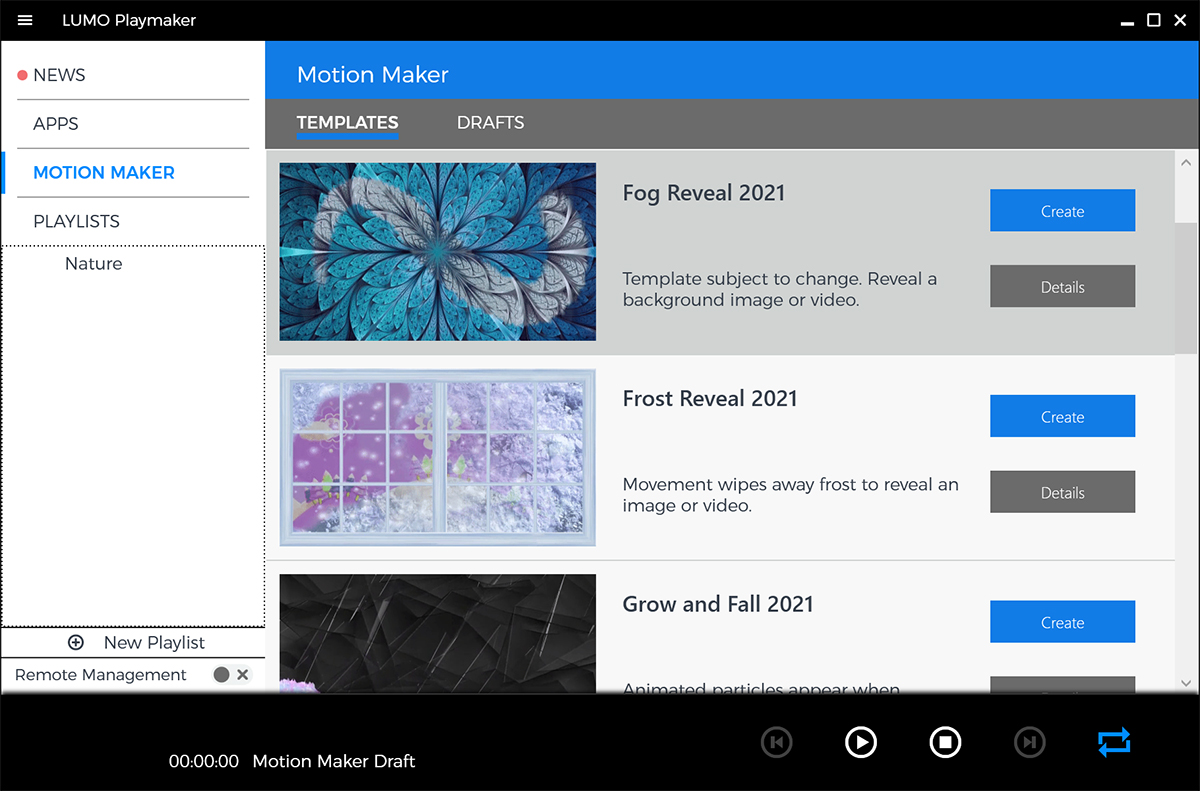This screenshot has width=1200, height=791.
Task: Open the APPS section
Action: [x=56, y=124]
